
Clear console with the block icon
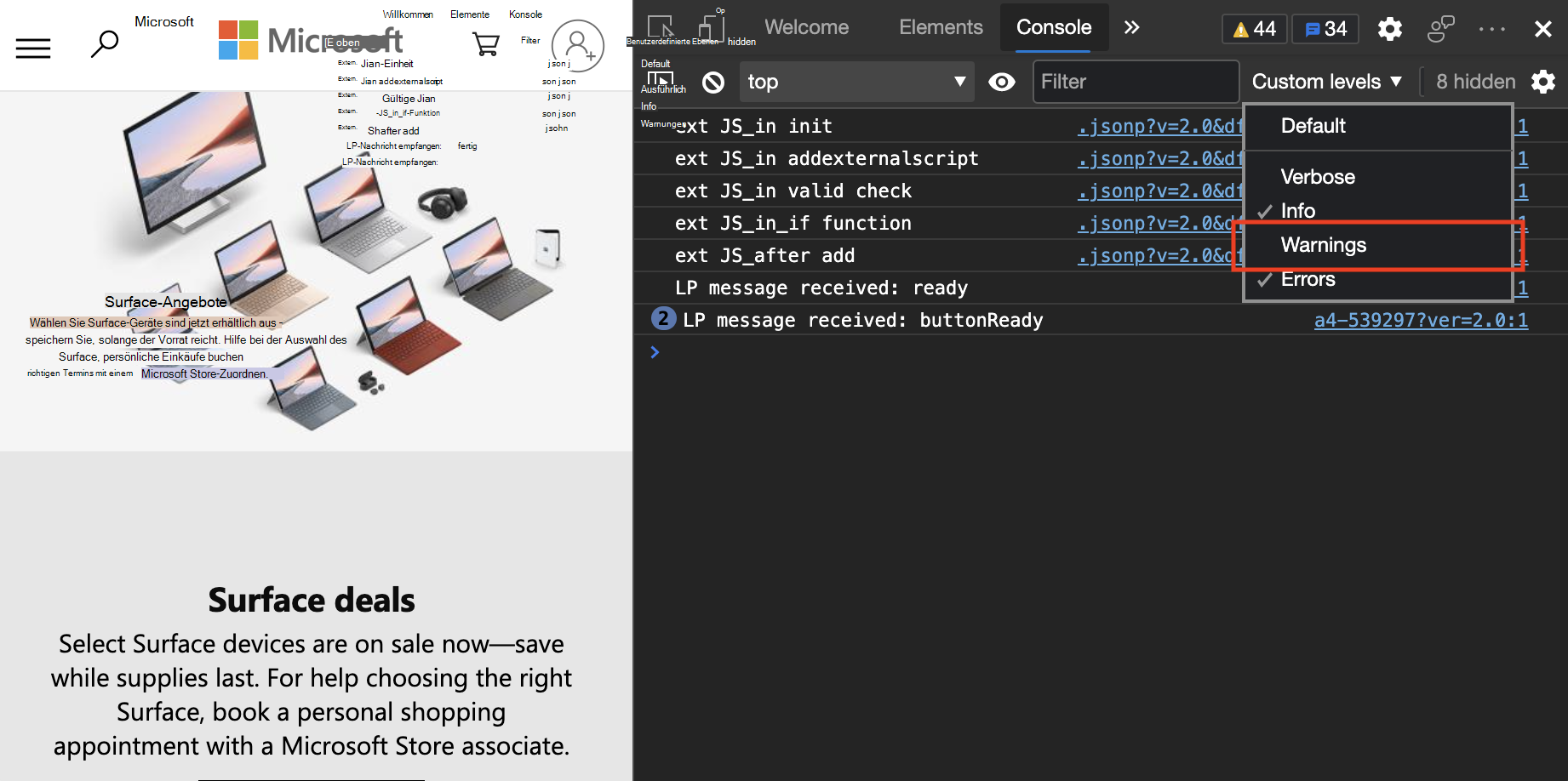tap(713, 83)
